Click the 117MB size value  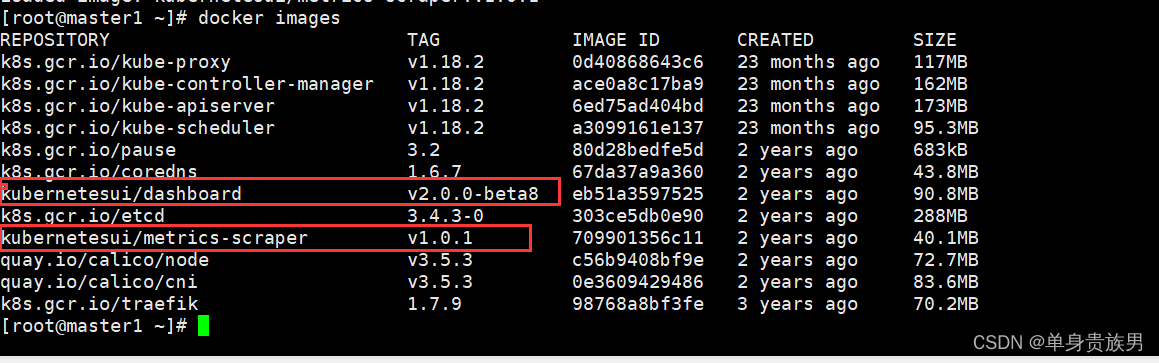click(x=940, y=62)
